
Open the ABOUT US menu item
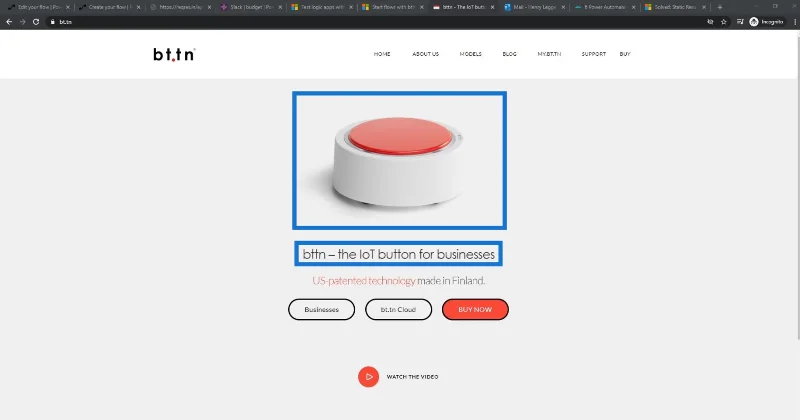pos(426,54)
